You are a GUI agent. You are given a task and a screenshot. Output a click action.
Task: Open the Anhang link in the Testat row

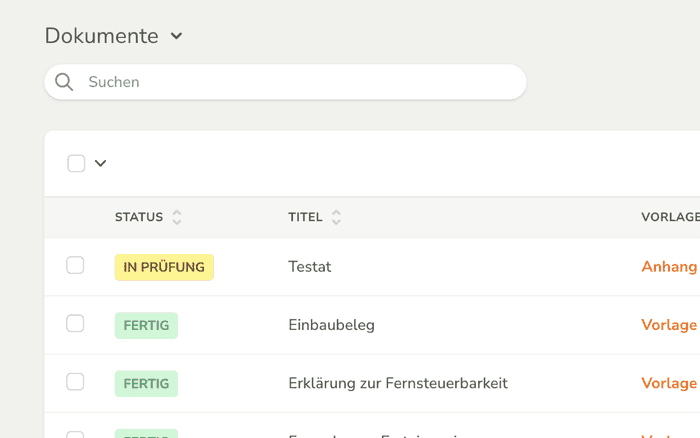669,267
